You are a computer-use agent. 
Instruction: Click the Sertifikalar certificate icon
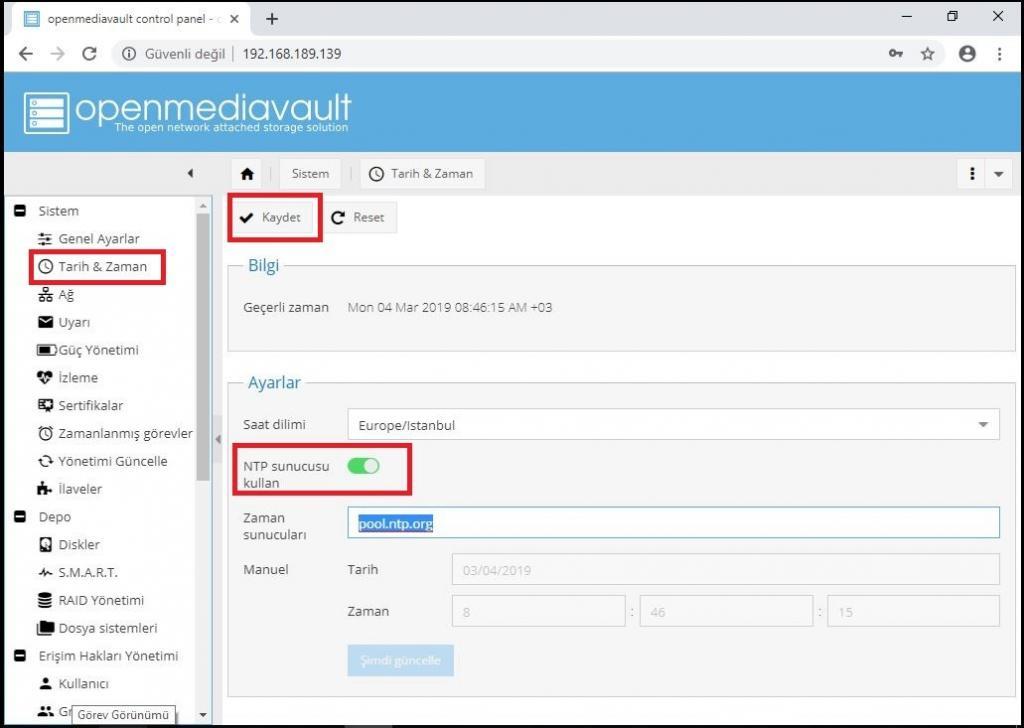tap(45, 405)
